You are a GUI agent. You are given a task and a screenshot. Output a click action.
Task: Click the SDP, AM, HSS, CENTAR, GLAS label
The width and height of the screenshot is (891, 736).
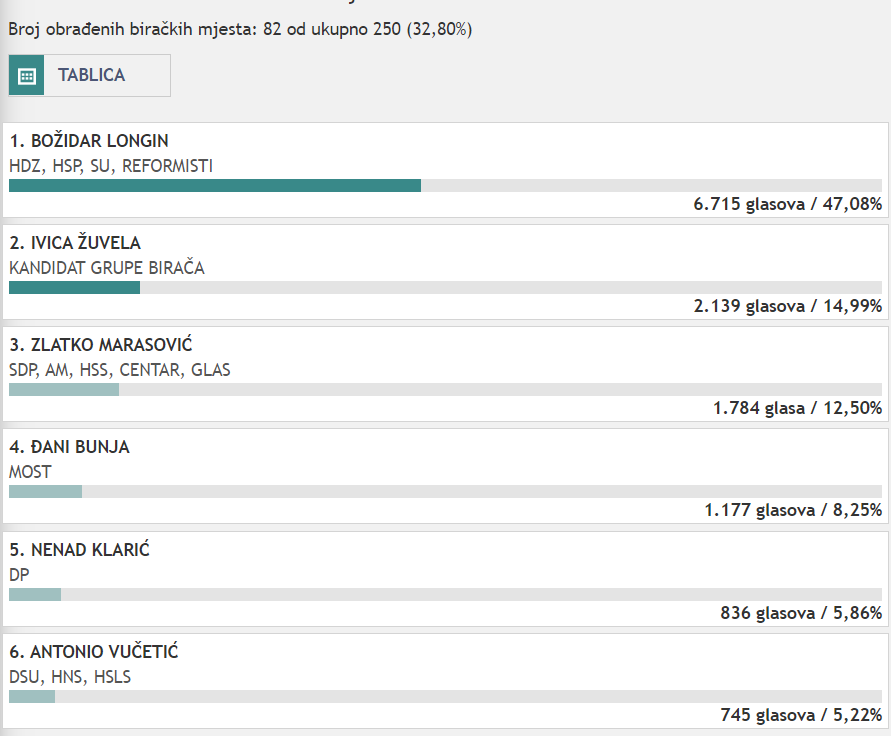click(x=119, y=370)
